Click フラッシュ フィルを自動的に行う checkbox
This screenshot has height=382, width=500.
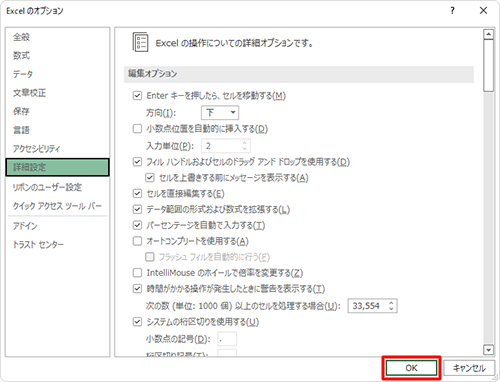tap(150, 257)
